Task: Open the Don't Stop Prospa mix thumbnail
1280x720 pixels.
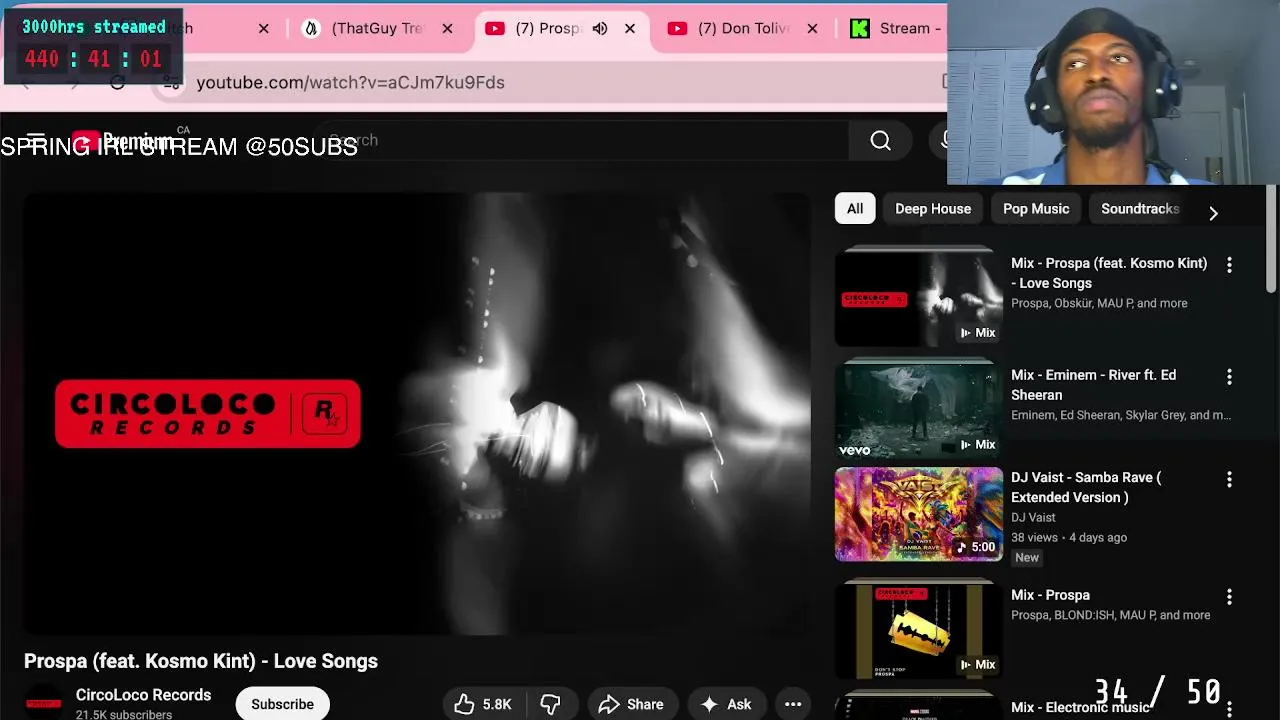Action: point(919,630)
